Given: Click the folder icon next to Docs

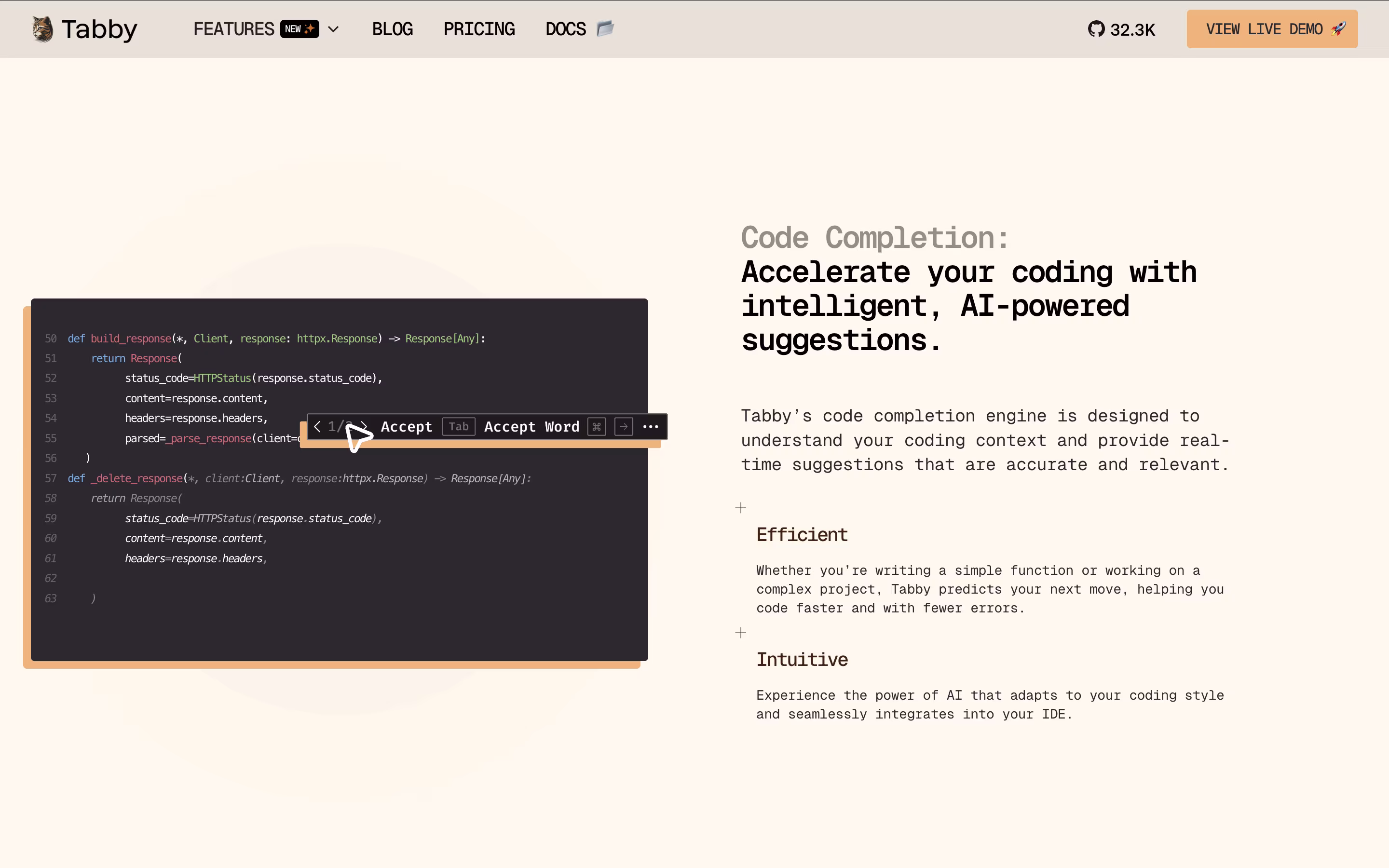Looking at the screenshot, I should pos(606,28).
